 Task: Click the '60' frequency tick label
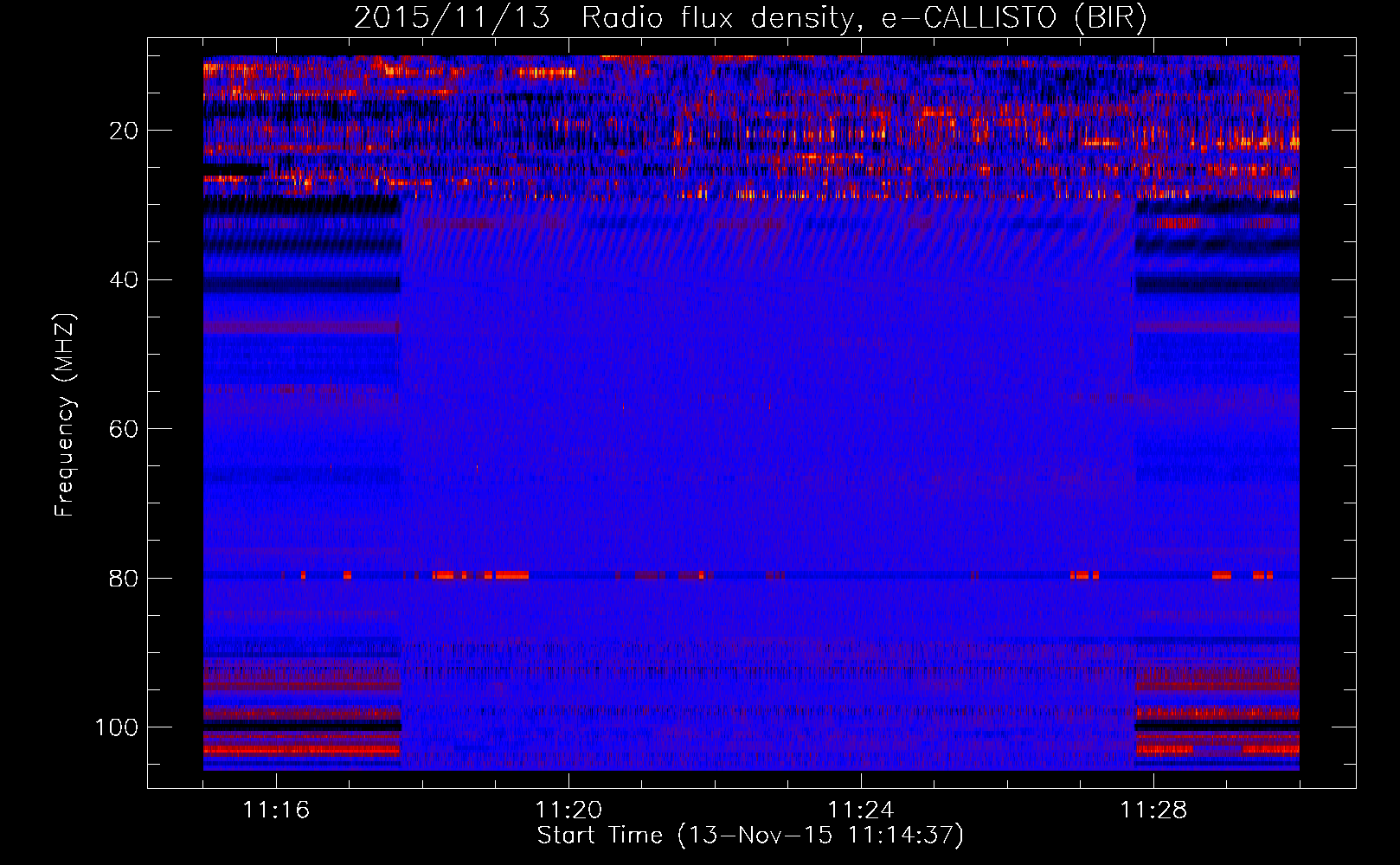[x=124, y=429]
